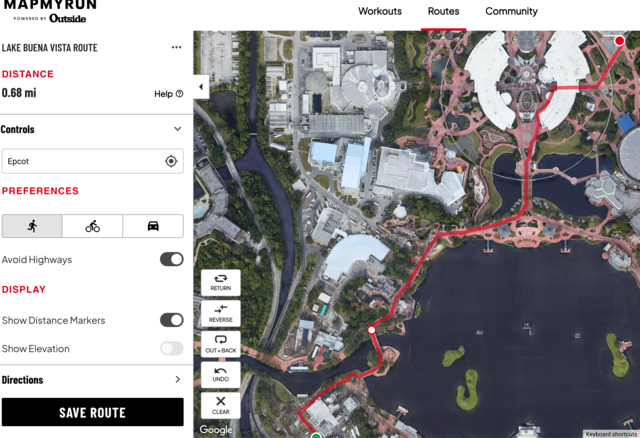Click the Return route tool
Viewport: 640px width, 438px height.
pos(220,282)
